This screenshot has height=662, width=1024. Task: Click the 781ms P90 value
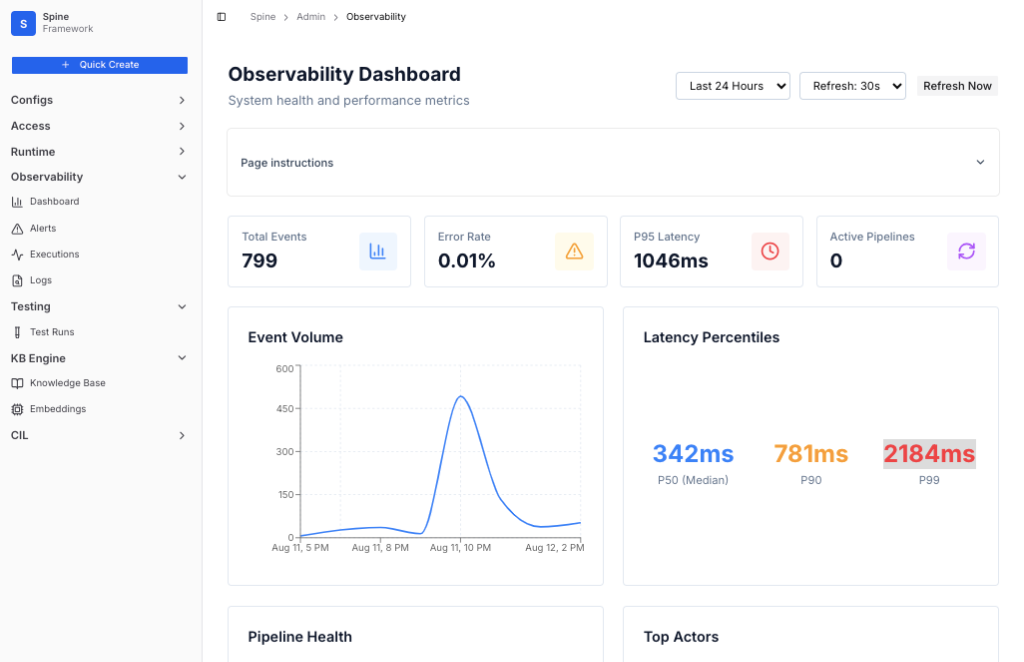click(811, 453)
